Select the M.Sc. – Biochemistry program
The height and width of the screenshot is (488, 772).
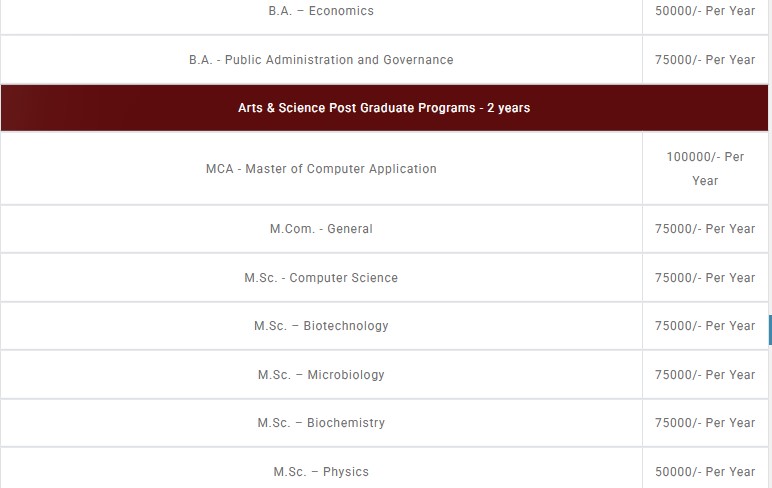pos(321,423)
